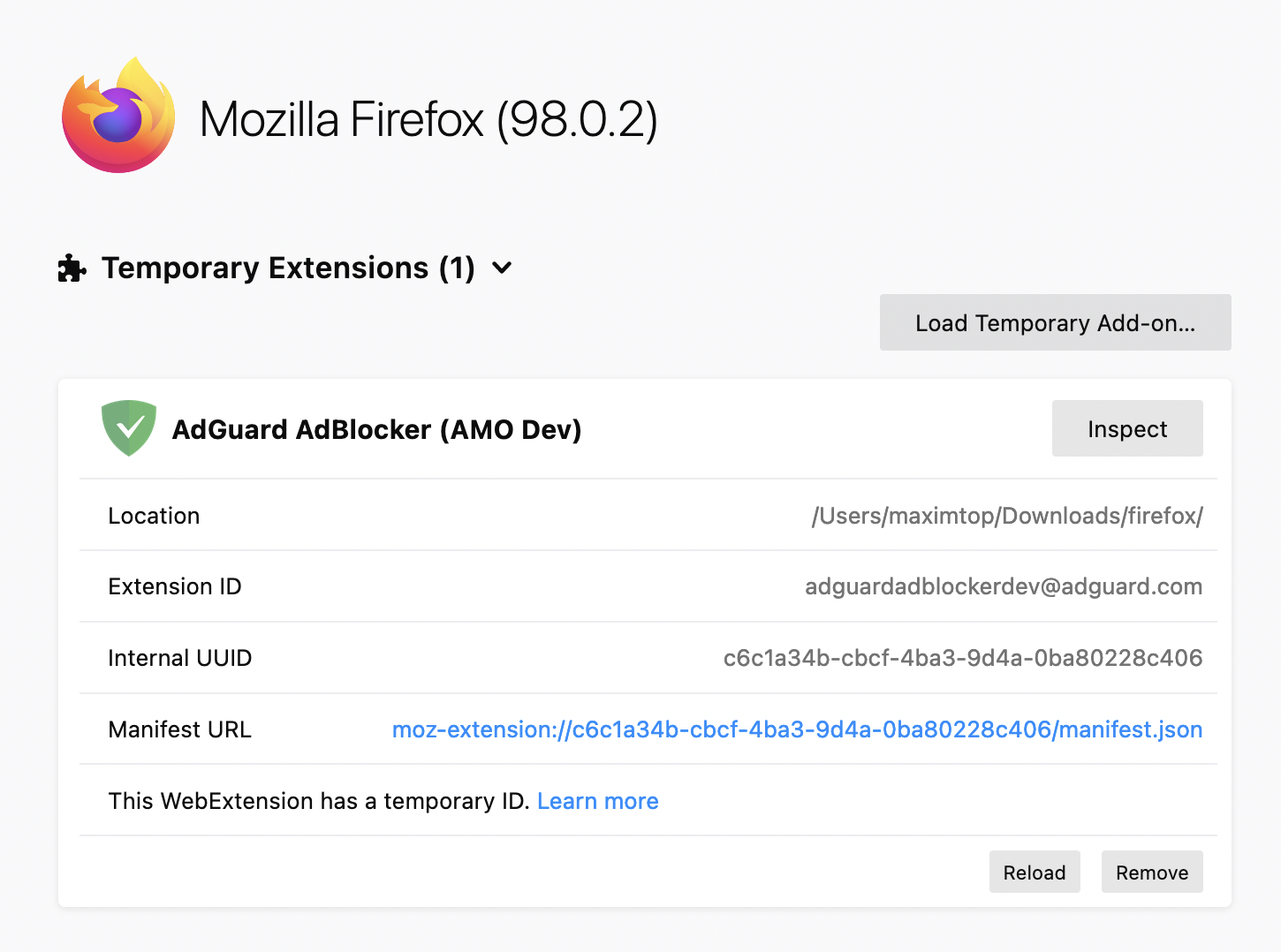Open the moz-extension manifest.json link

[797, 729]
